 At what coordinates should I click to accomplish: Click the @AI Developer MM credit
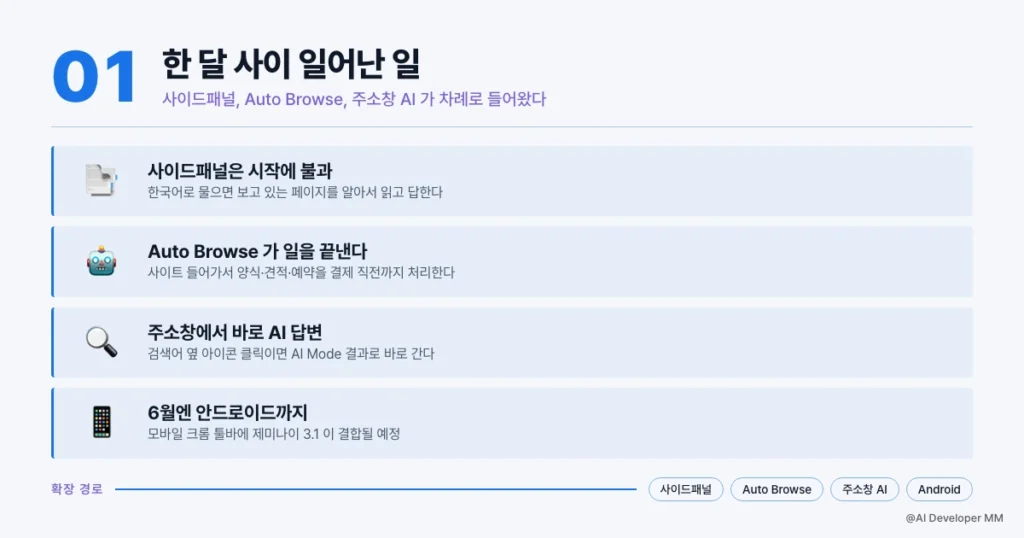click(x=954, y=518)
